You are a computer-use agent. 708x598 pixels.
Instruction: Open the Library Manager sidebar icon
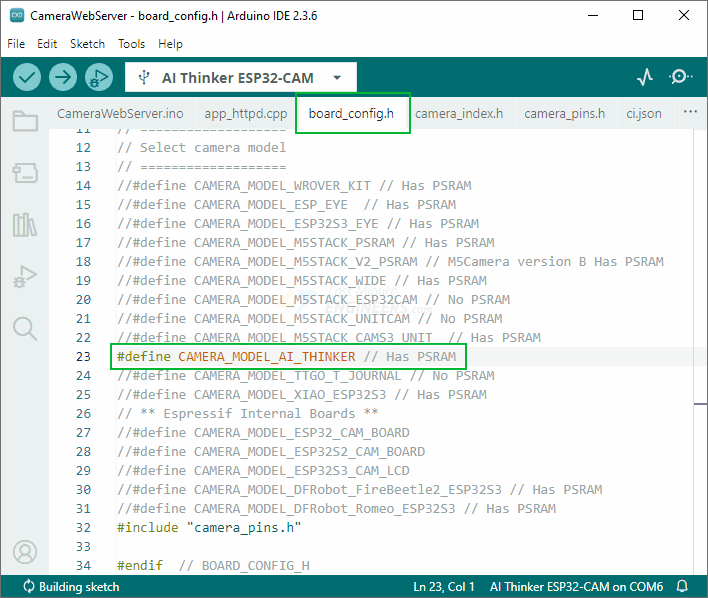(x=25, y=224)
